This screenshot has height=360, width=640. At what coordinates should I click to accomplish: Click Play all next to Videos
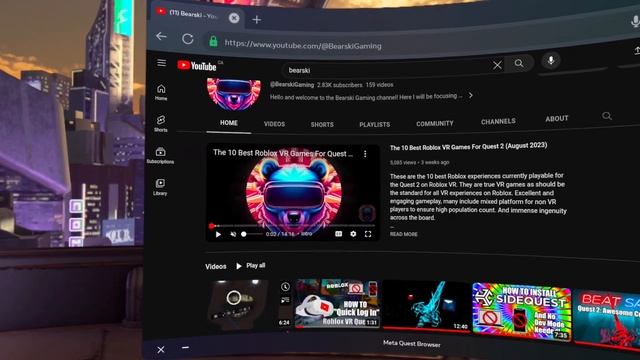tap(251, 266)
